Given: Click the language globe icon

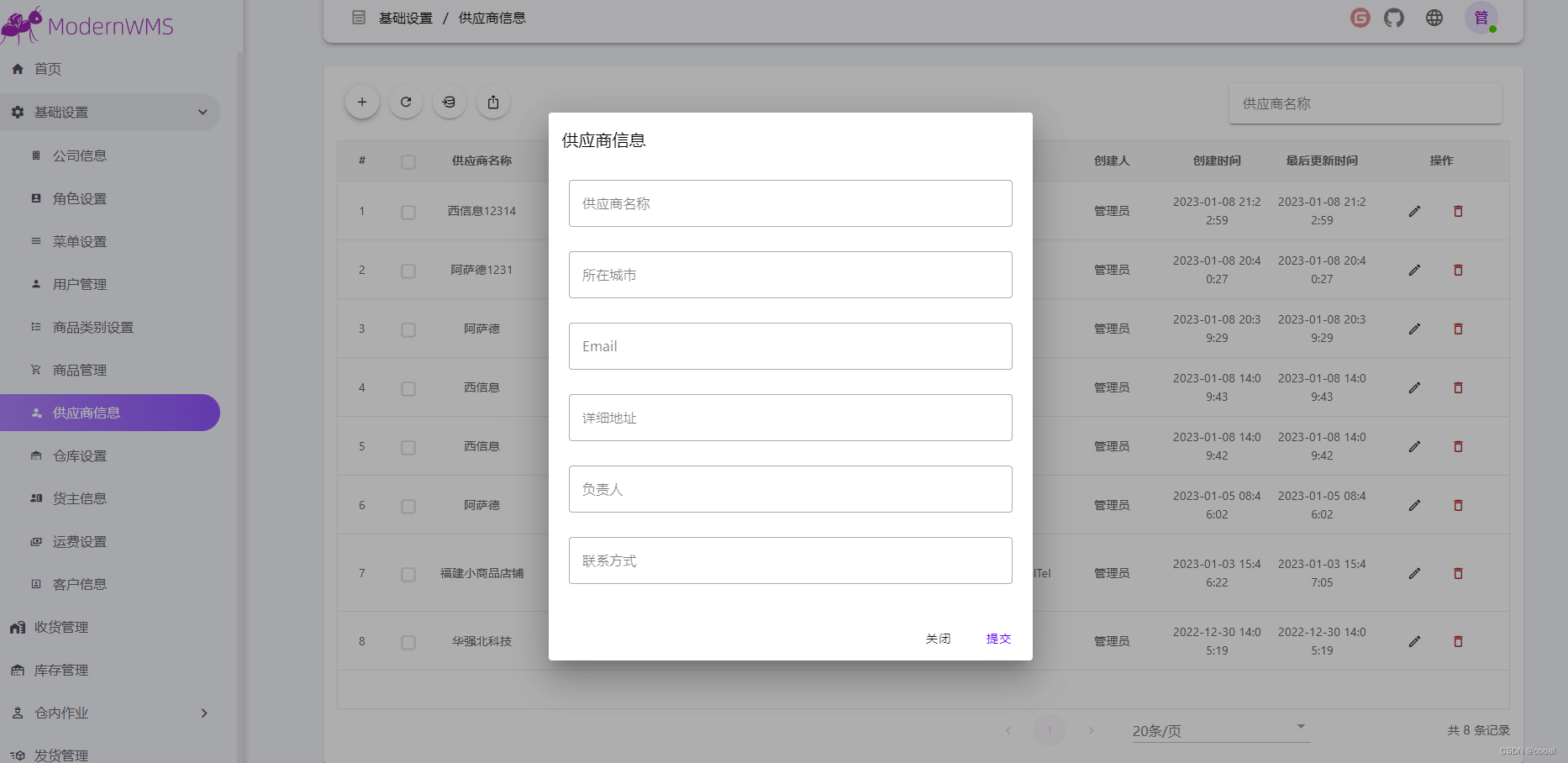Looking at the screenshot, I should [x=1434, y=17].
